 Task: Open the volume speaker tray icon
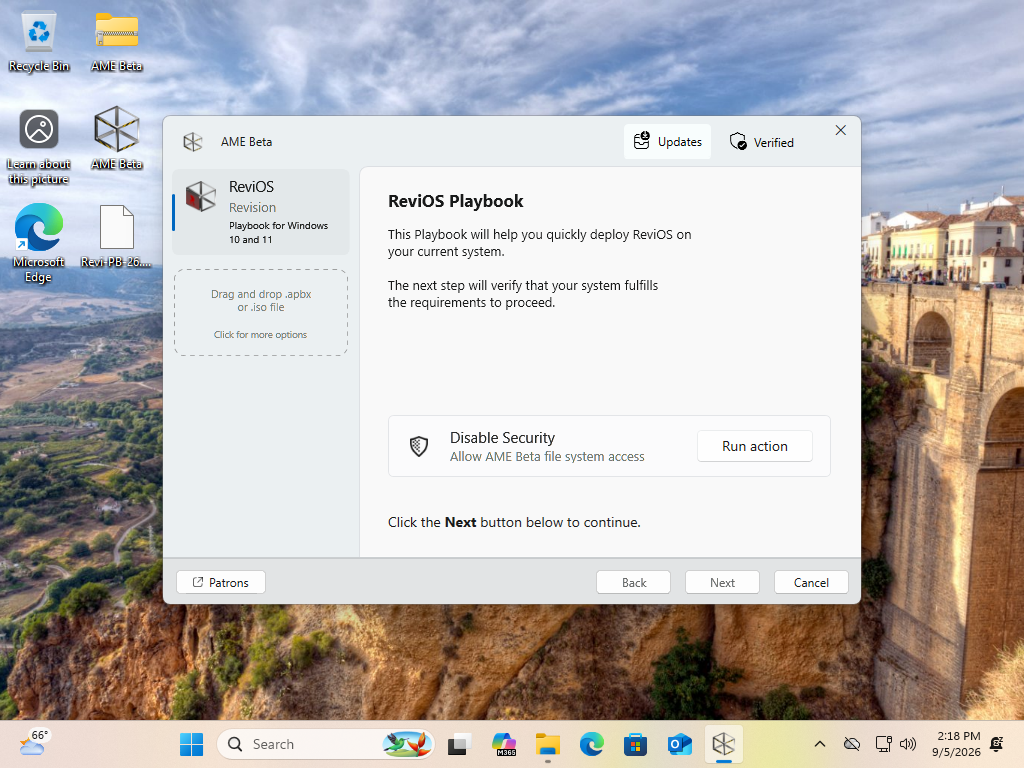pyautogui.click(x=908, y=744)
